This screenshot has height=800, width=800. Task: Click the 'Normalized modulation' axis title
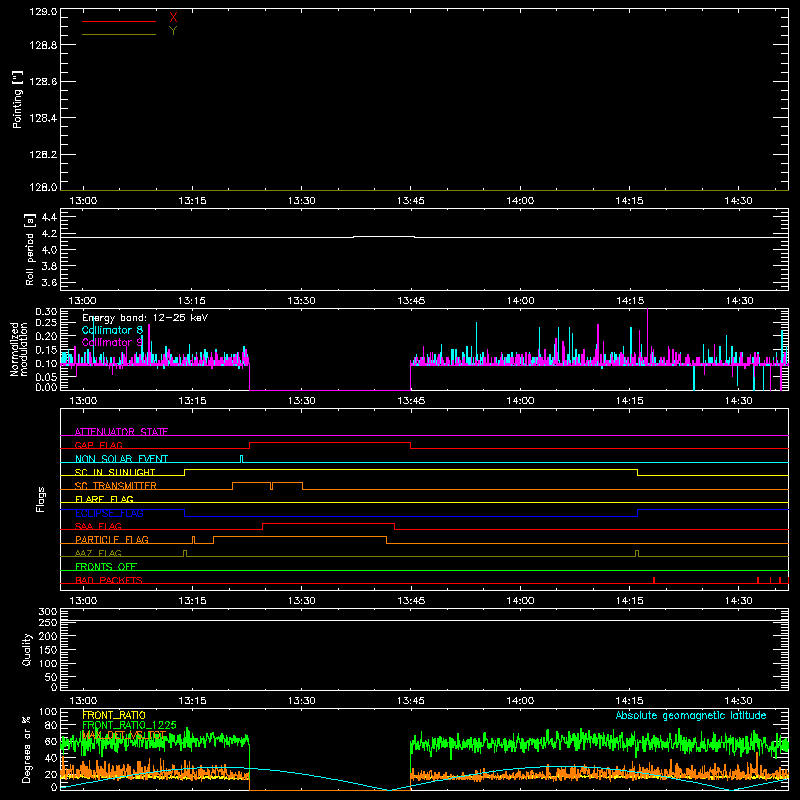18,349
